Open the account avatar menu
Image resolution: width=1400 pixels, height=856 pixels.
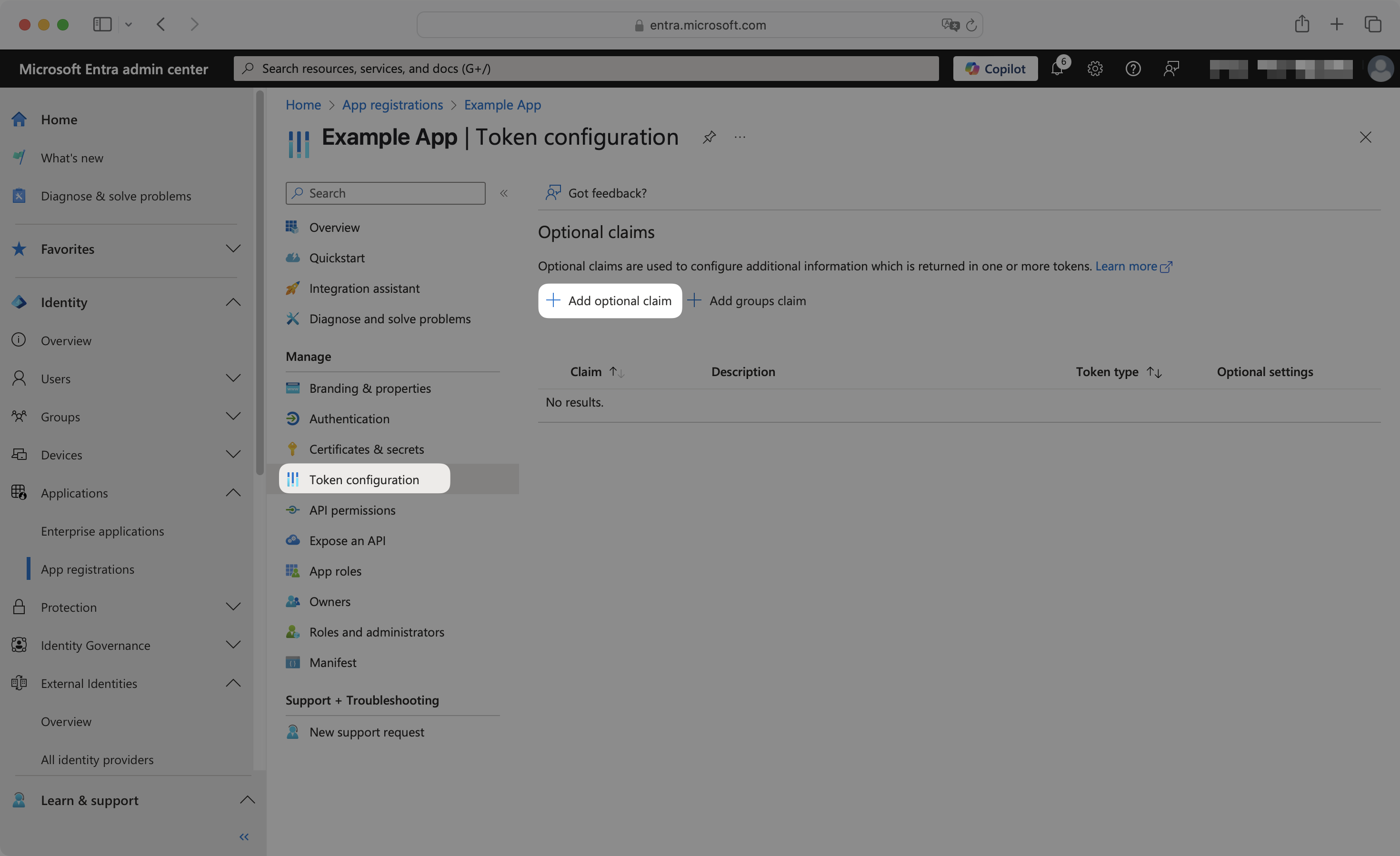click(1381, 68)
